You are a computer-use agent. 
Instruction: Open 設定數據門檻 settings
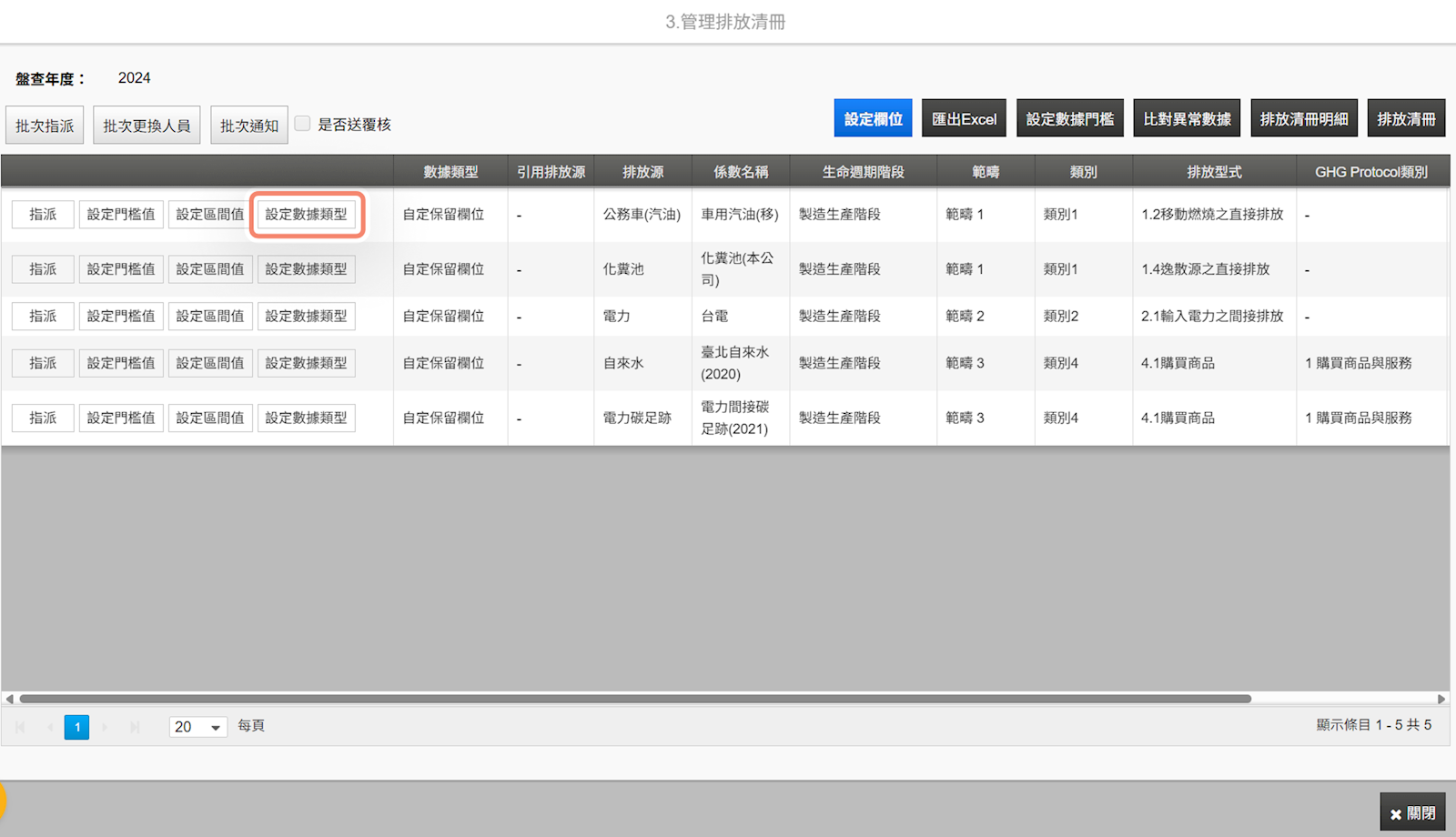[1069, 118]
